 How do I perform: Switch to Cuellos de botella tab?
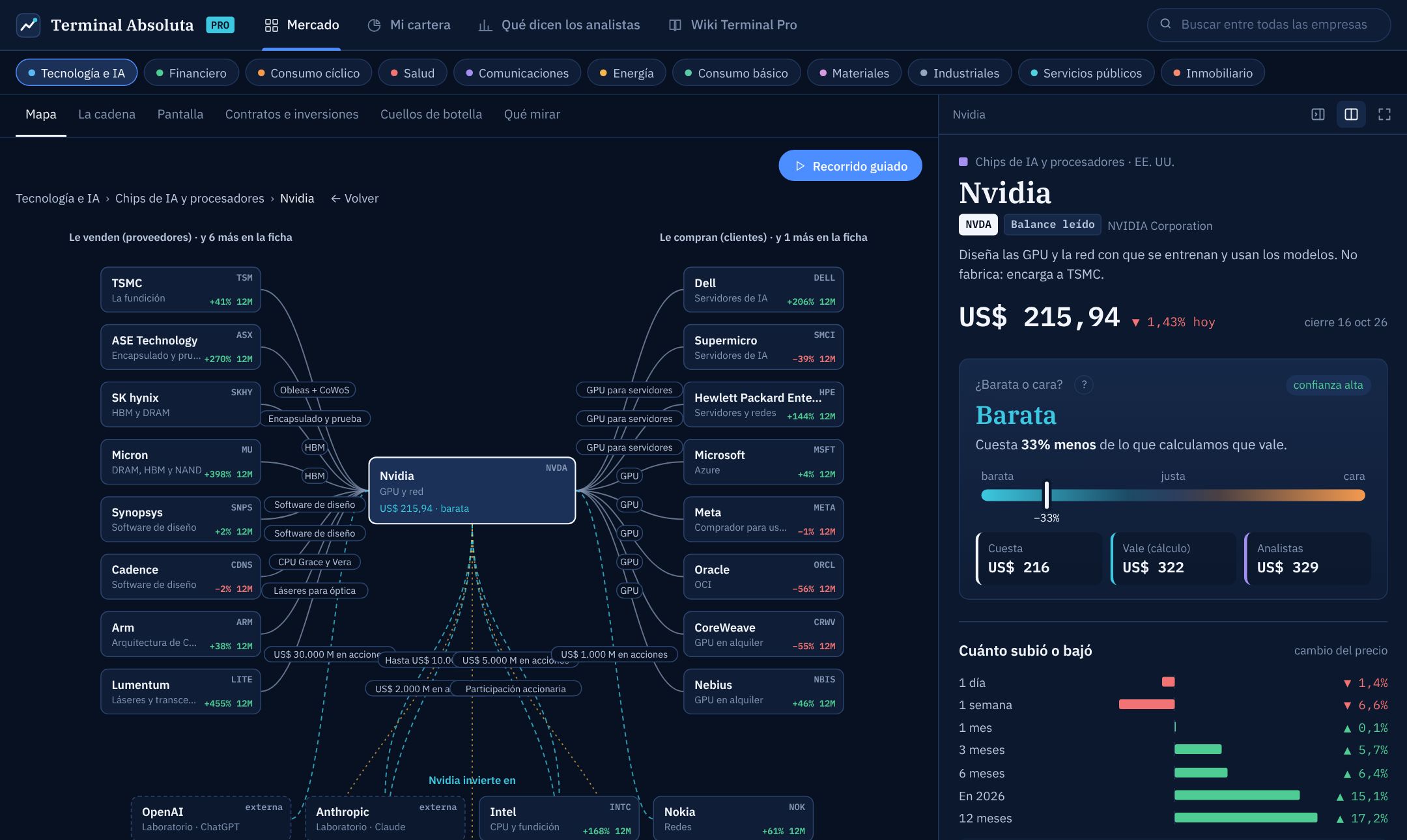click(x=431, y=114)
